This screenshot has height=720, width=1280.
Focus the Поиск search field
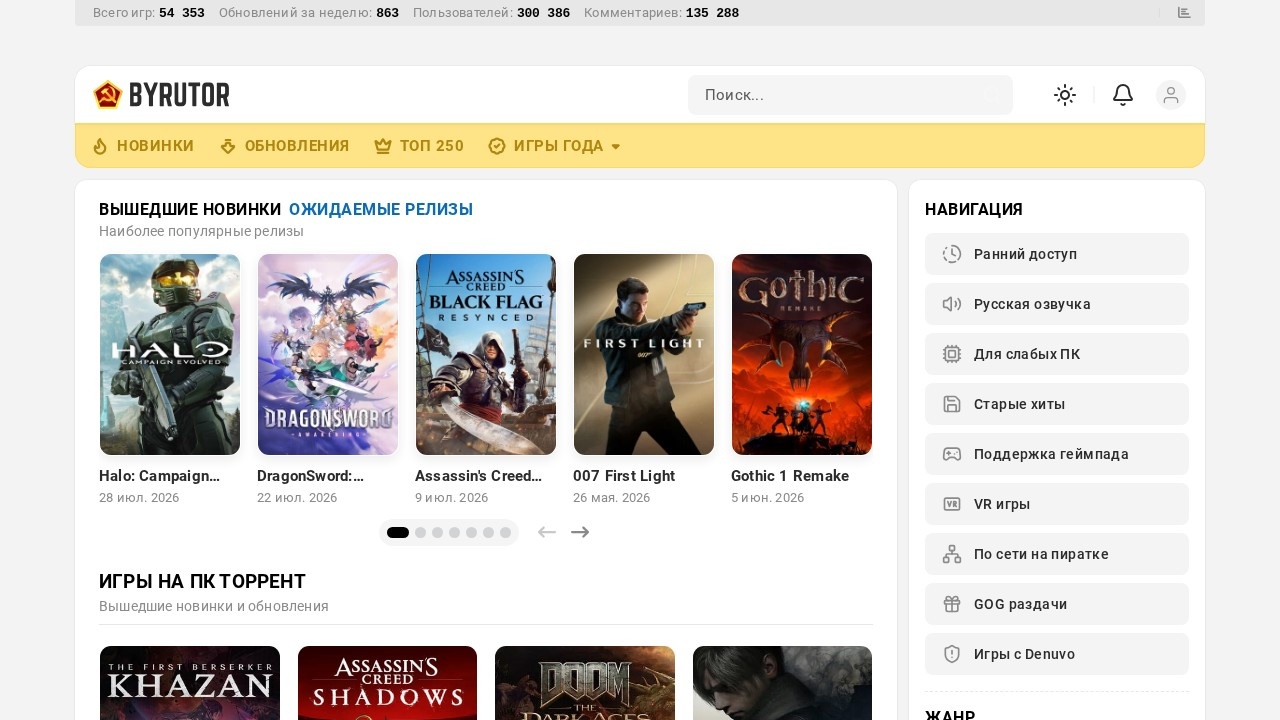point(850,95)
